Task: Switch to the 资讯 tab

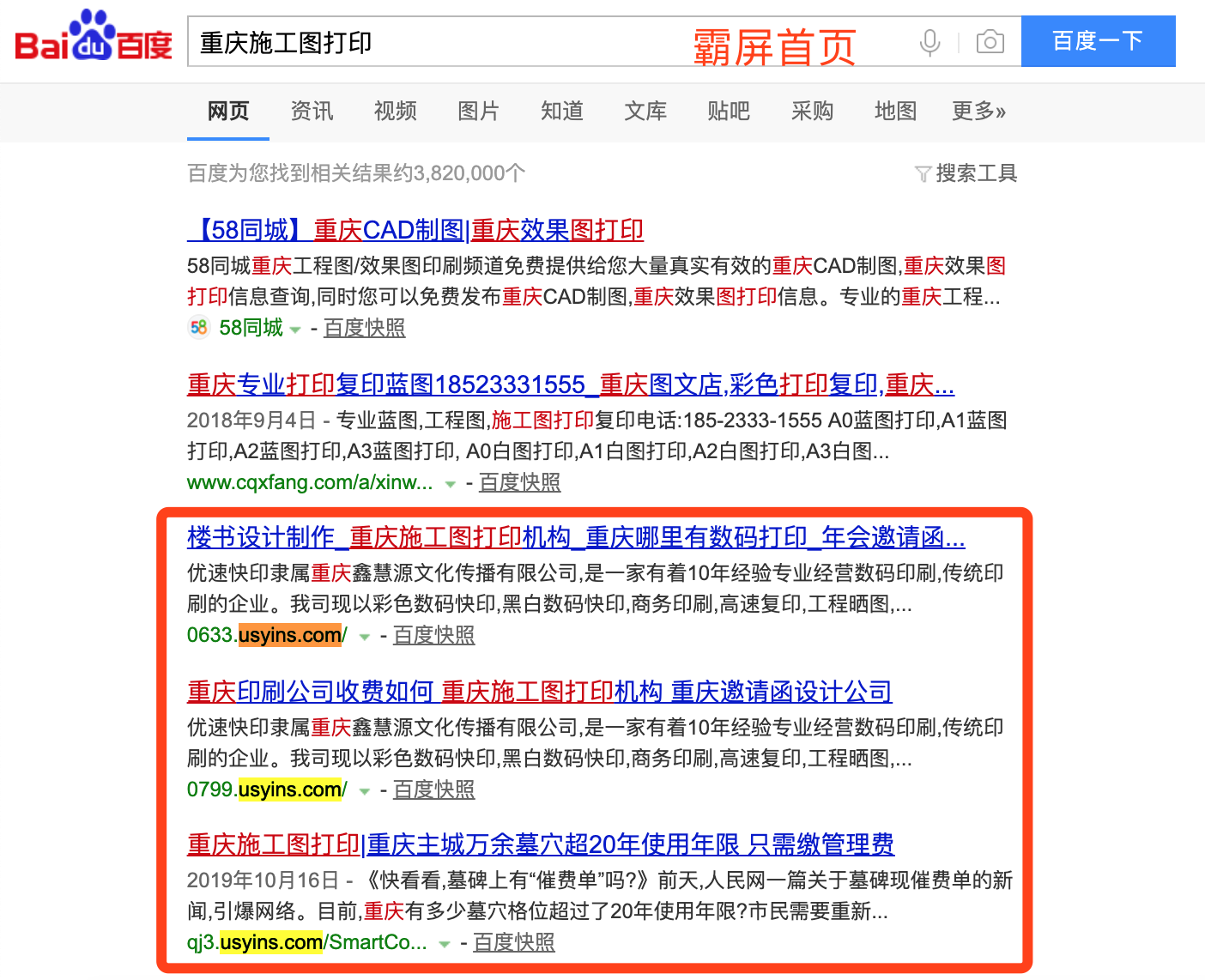Action: pyautogui.click(x=312, y=111)
